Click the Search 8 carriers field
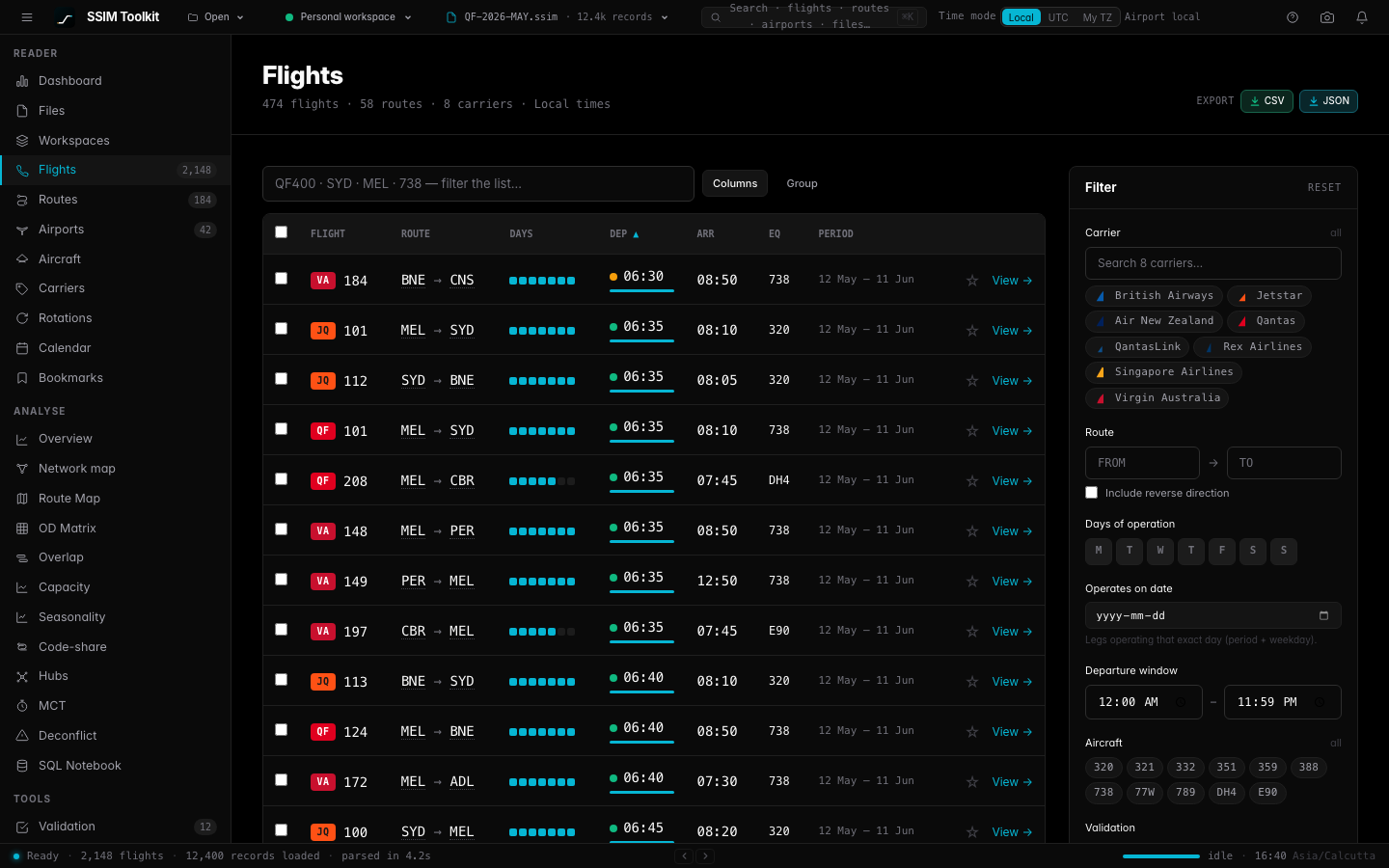This screenshot has width=1389, height=868. pos(1213,263)
